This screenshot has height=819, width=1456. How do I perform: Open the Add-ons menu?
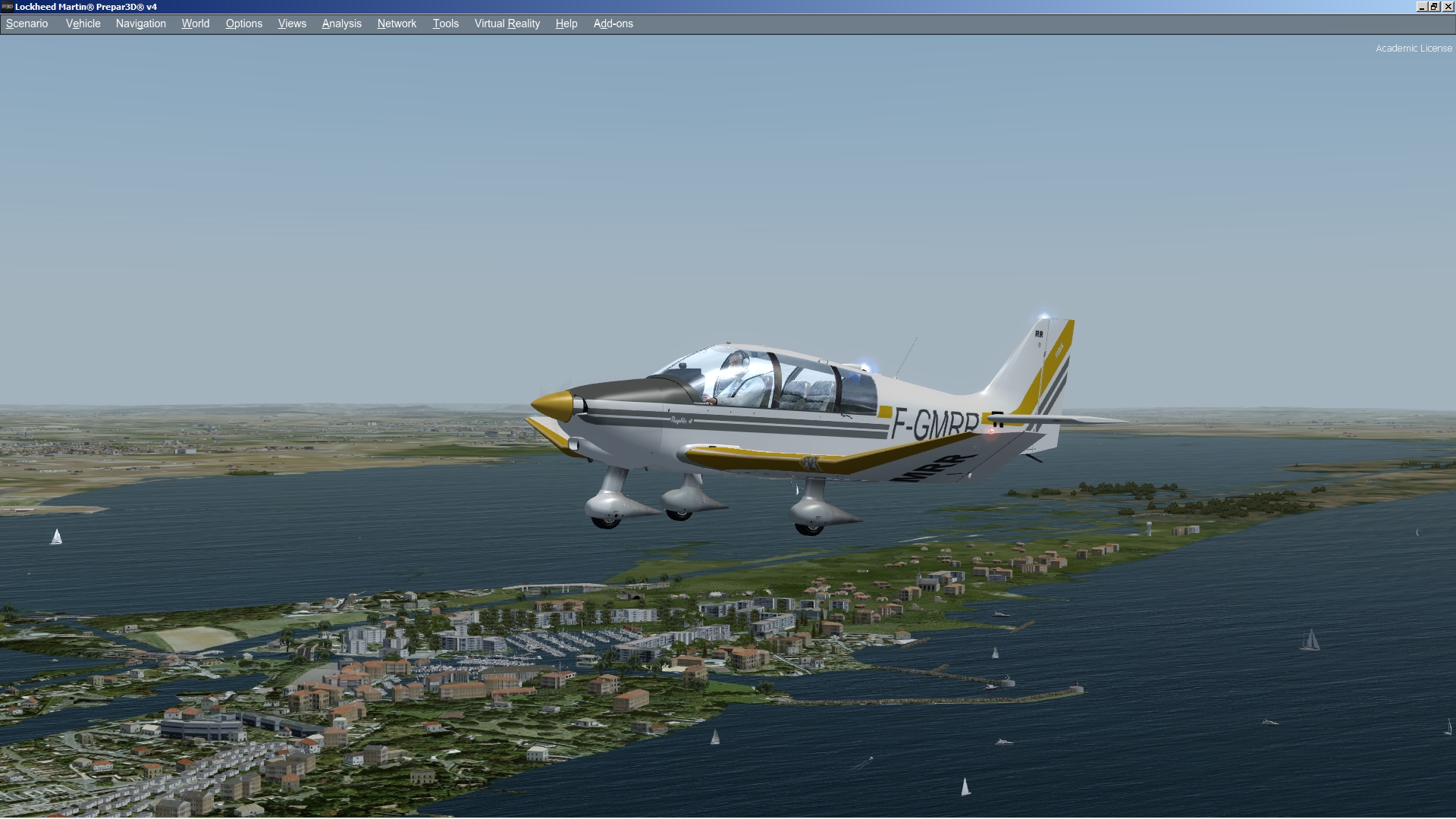pos(613,24)
